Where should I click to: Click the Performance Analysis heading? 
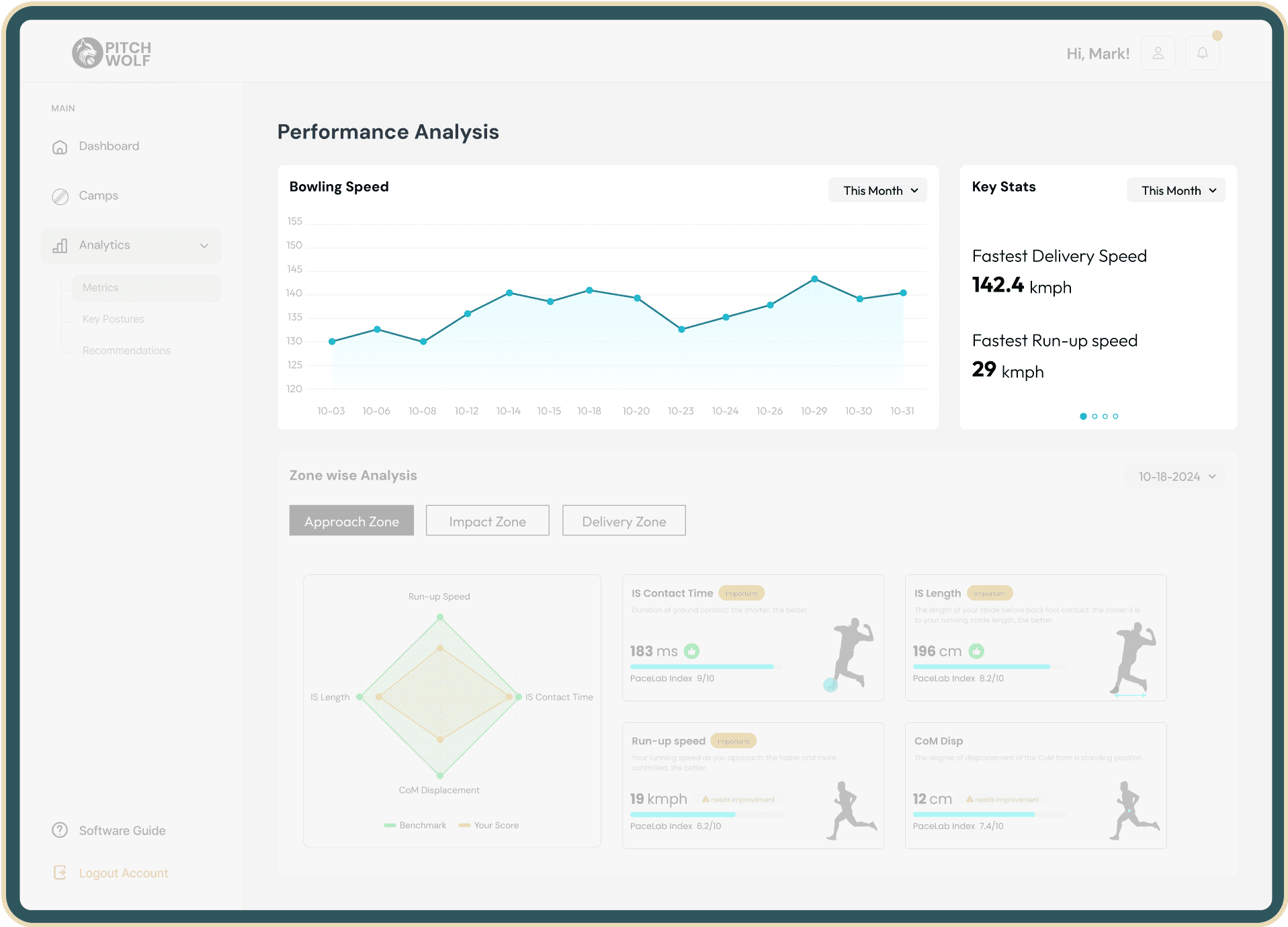pos(388,132)
